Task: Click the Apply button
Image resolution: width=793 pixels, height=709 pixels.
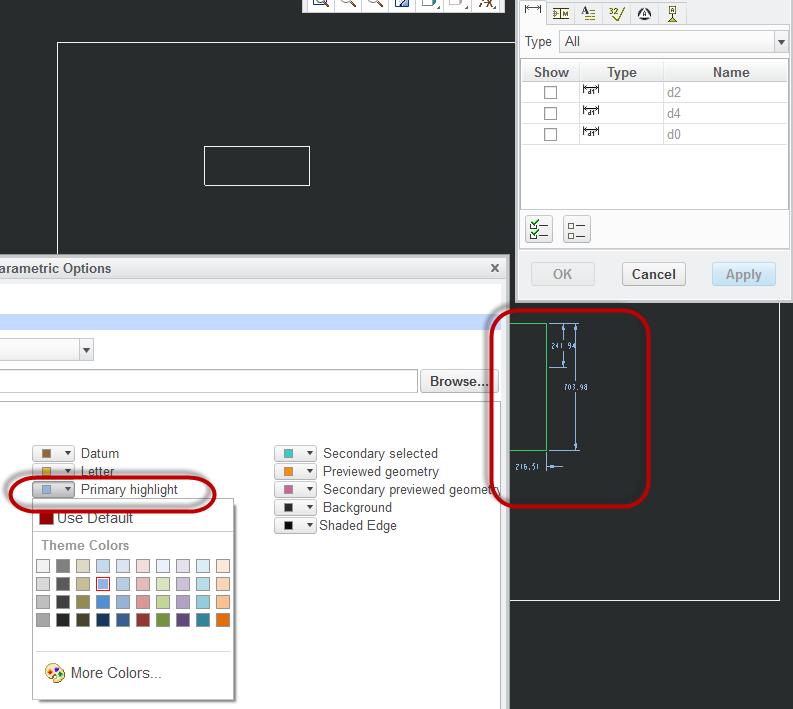Action: point(743,274)
